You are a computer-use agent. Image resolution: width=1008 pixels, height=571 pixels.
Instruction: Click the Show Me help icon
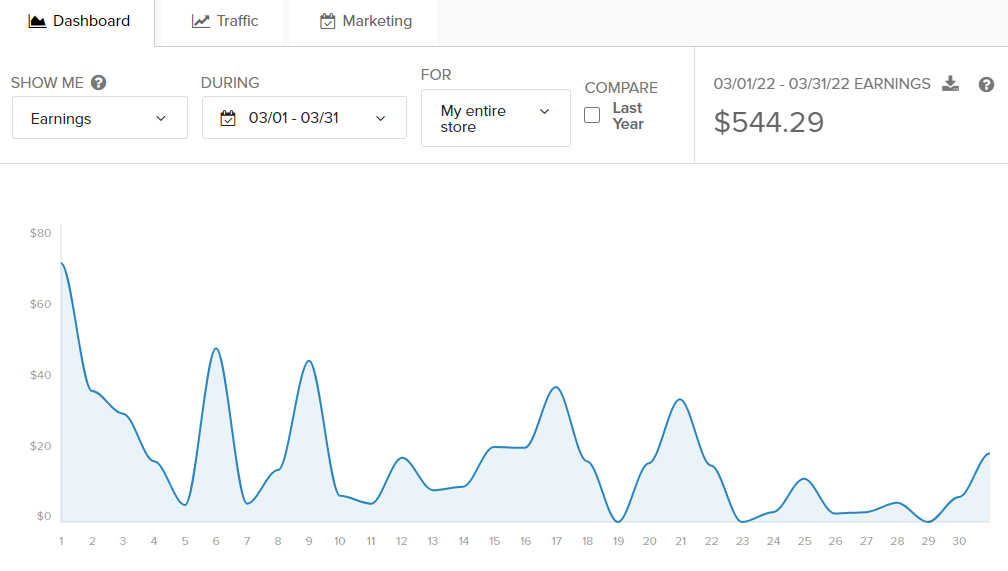tap(99, 83)
